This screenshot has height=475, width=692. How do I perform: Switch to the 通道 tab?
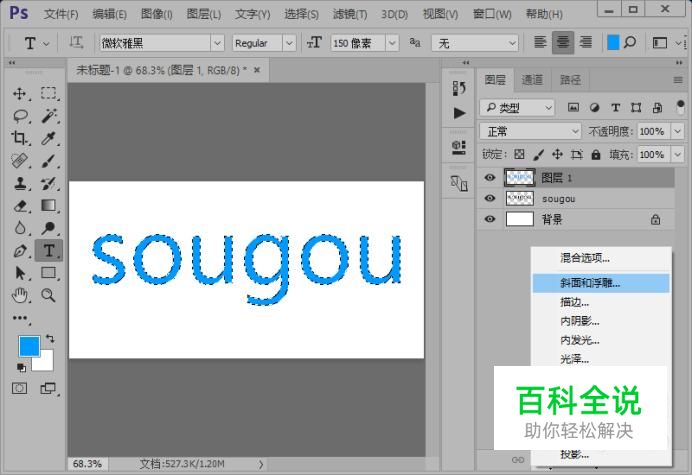pyautogui.click(x=532, y=79)
